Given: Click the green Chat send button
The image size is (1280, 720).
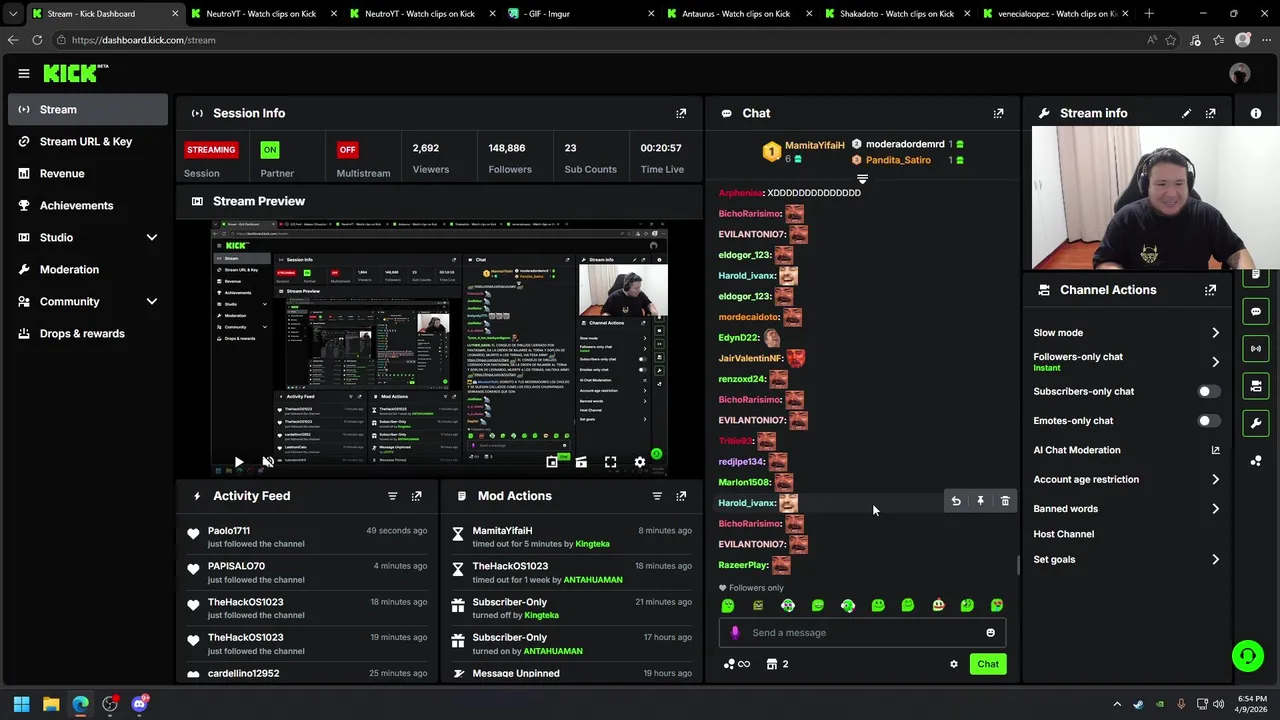Looking at the screenshot, I should point(988,664).
